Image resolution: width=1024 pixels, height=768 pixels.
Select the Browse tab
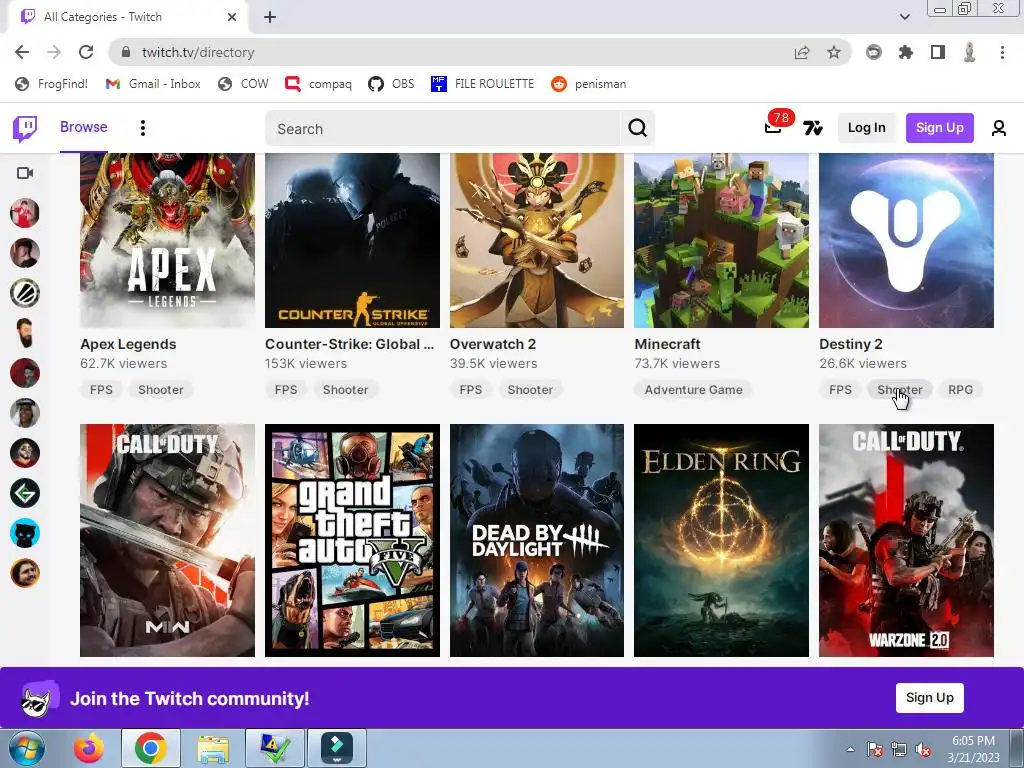pos(84,127)
